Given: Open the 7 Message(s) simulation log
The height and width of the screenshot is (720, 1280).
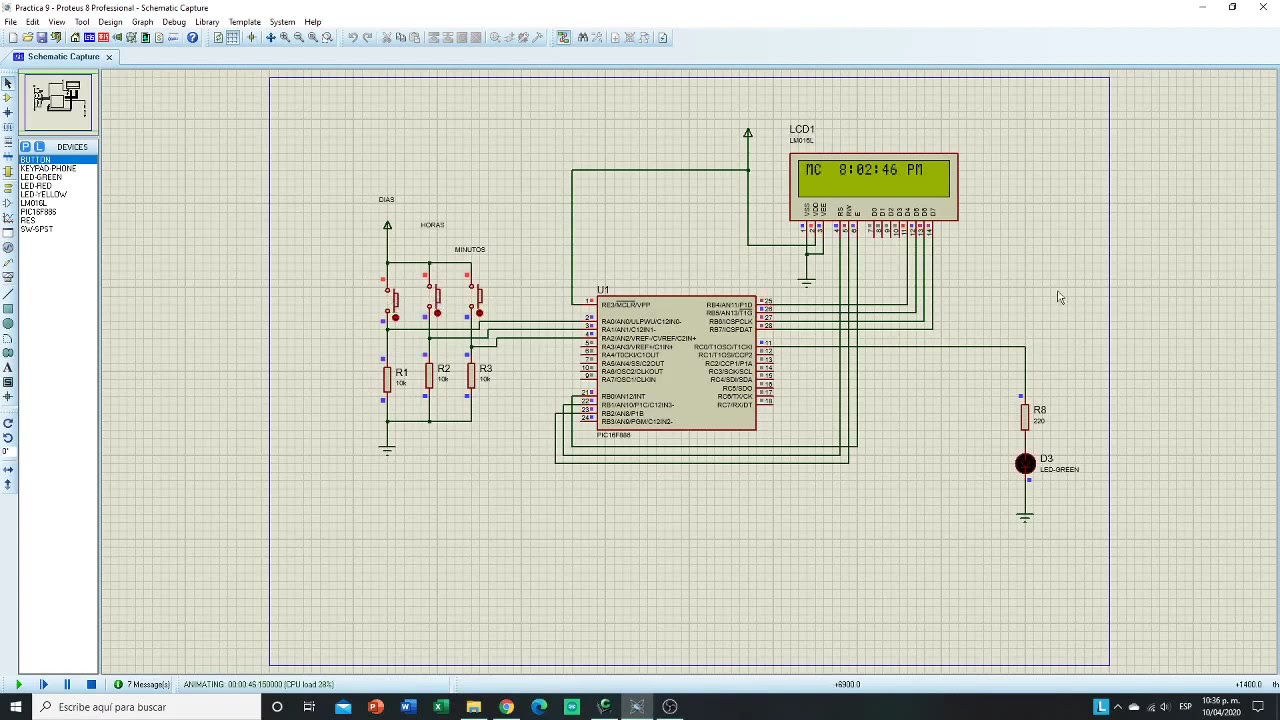Looking at the screenshot, I should [142, 685].
